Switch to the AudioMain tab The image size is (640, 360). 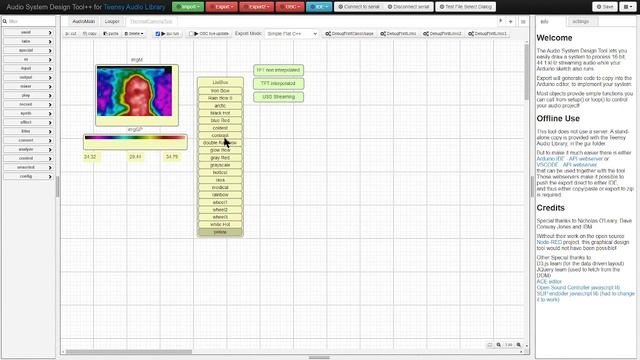click(x=84, y=21)
